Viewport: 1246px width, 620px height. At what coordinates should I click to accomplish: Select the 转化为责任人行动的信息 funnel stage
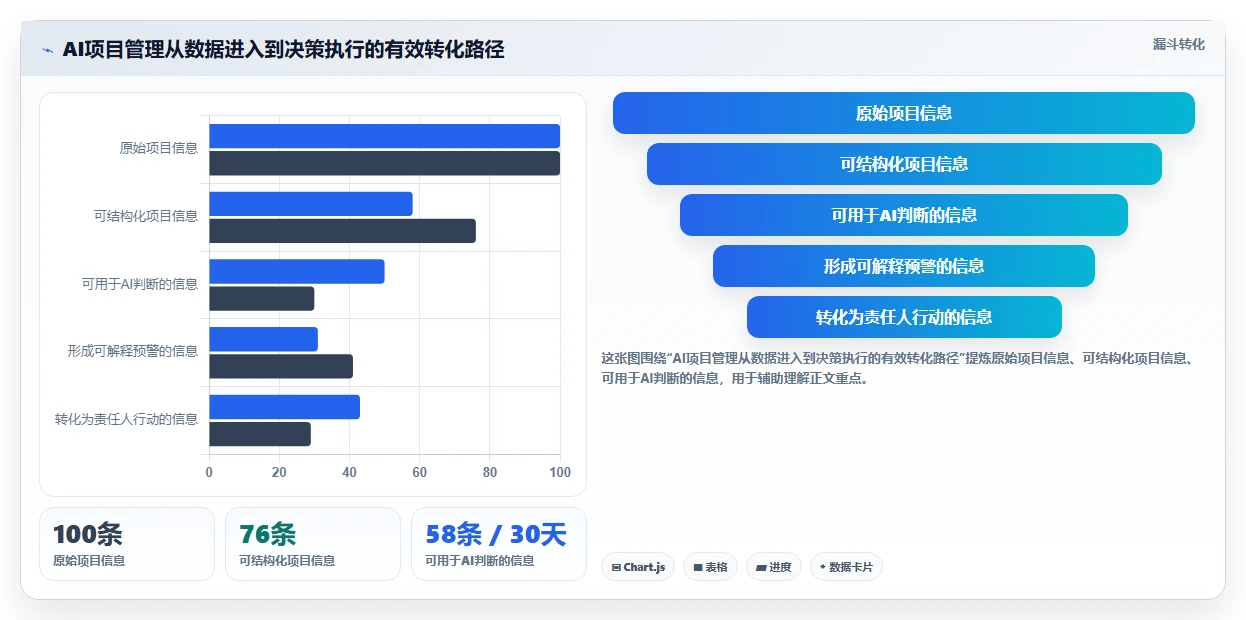tap(904, 317)
